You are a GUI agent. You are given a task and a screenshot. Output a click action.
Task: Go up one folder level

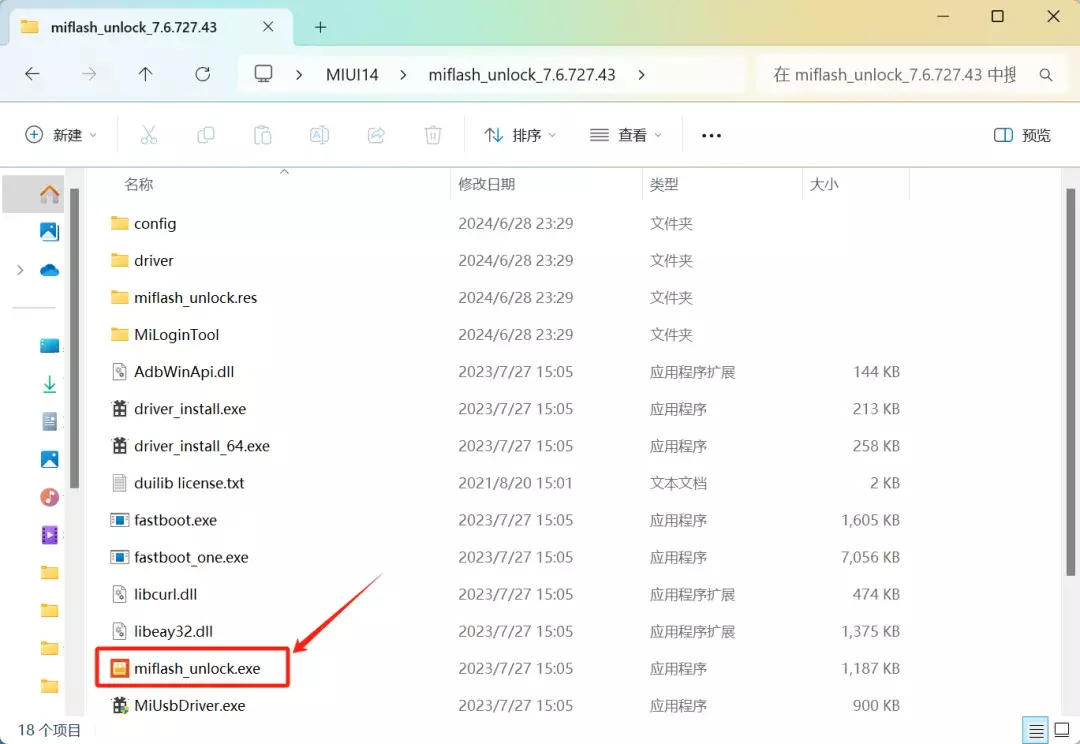pos(145,74)
